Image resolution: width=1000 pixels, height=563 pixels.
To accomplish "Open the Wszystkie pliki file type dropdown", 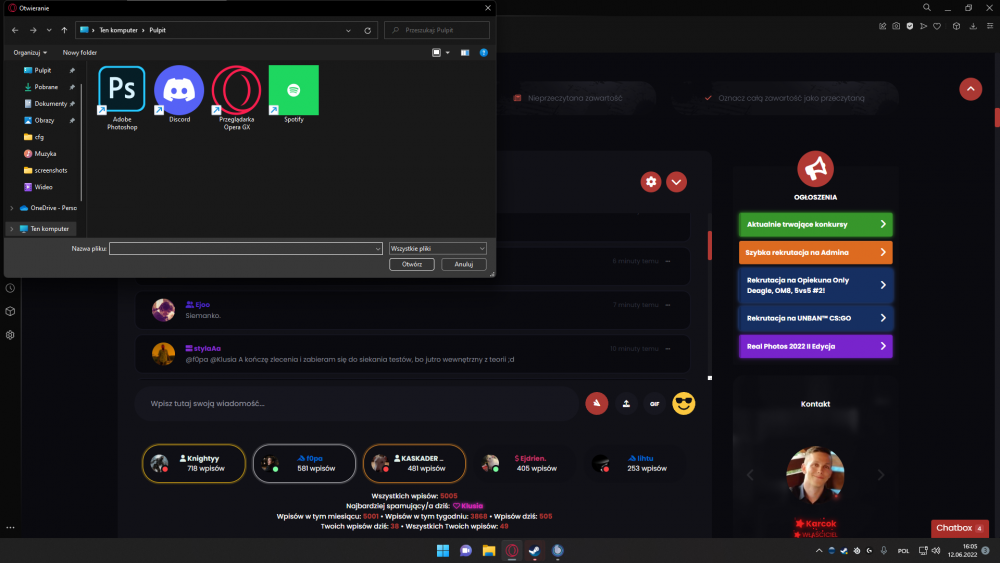I will 438,249.
